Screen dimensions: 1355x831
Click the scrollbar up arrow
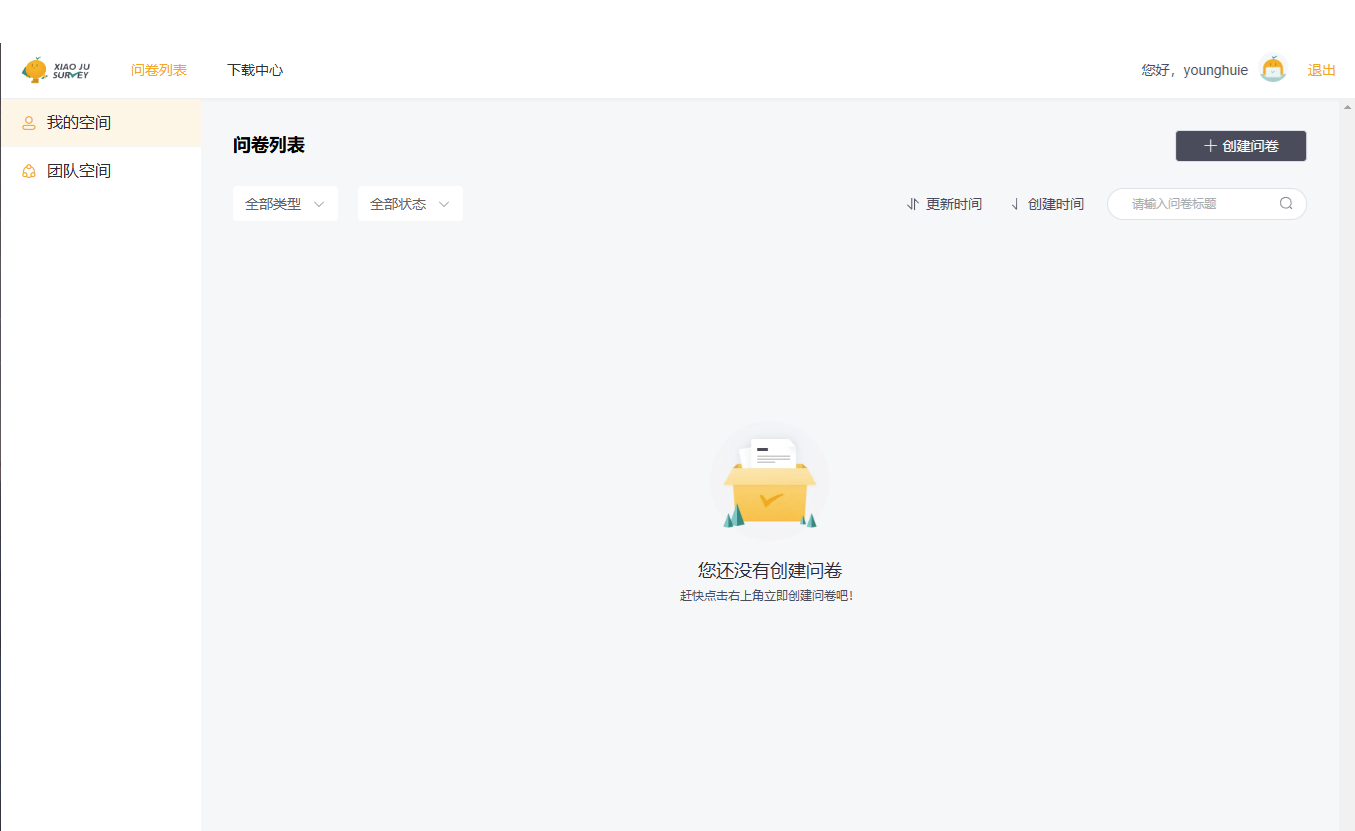[x=1347, y=107]
